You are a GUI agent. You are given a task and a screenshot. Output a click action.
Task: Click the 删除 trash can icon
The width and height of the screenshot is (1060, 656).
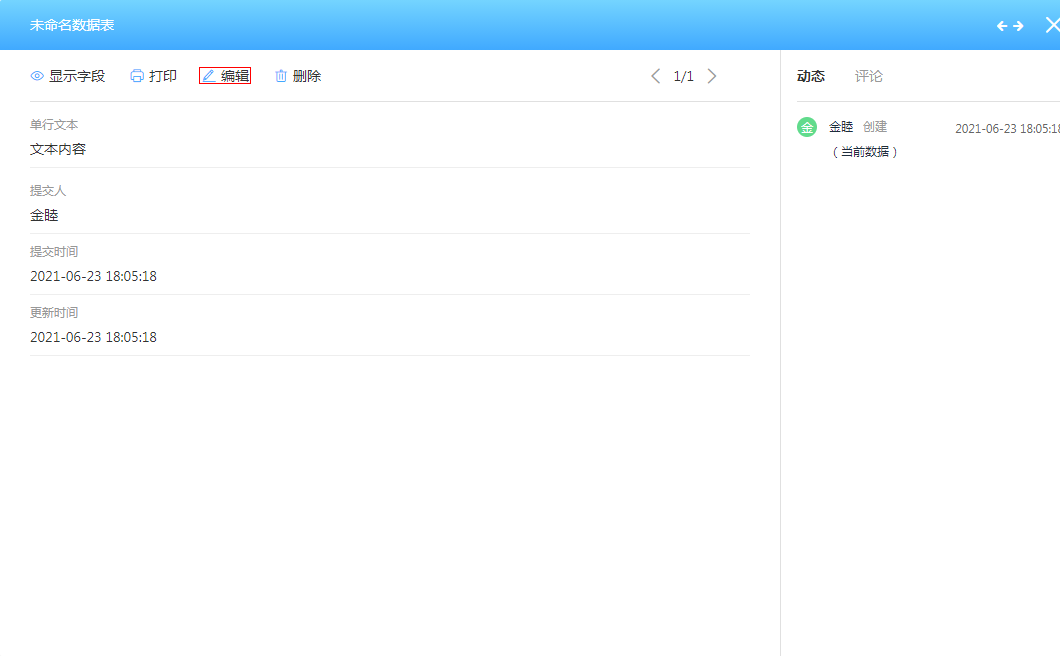click(x=281, y=76)
